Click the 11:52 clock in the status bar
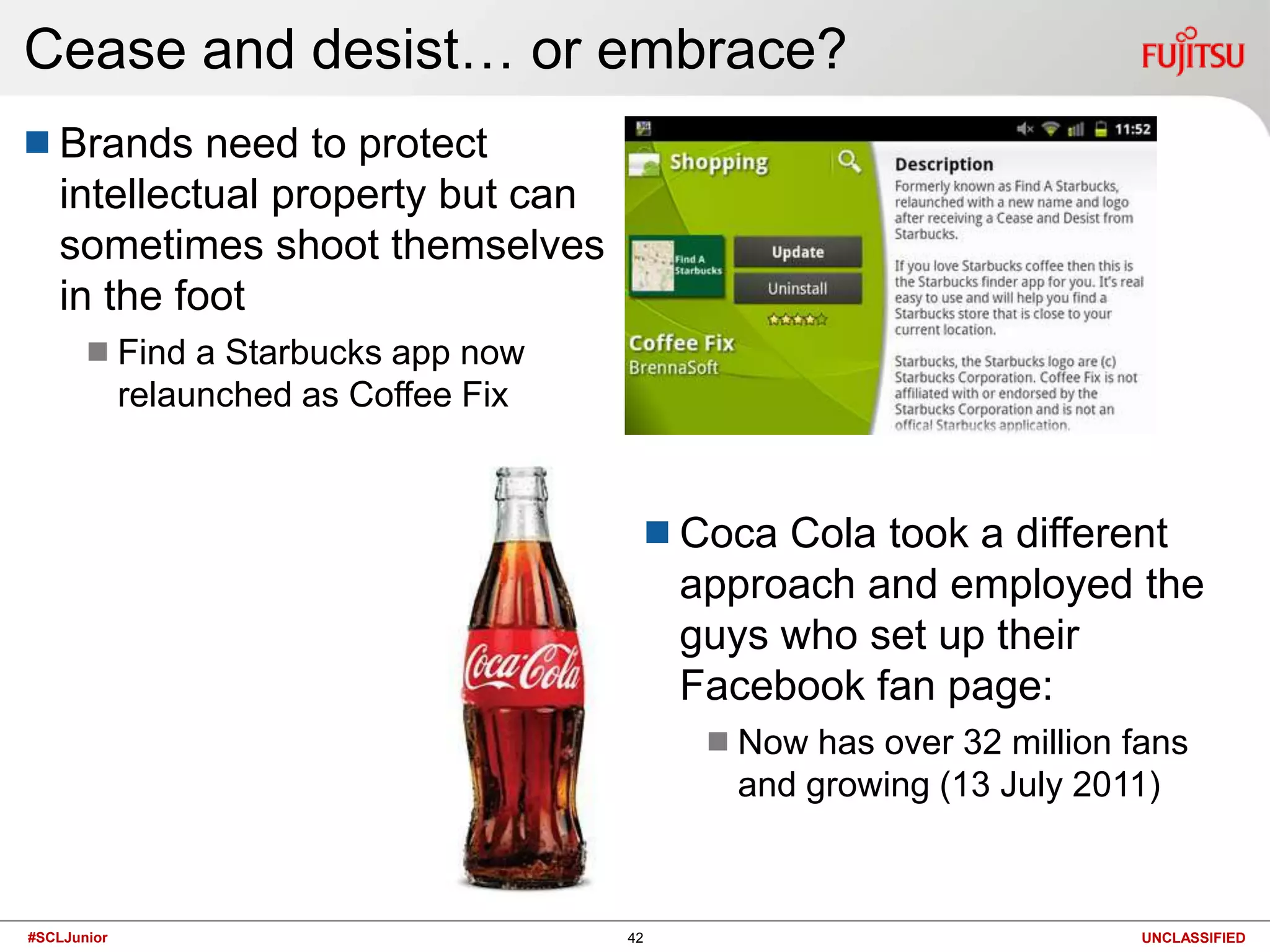Image resolution: width=1270 pixels, height=952 pixels. tap(1132, 129)
